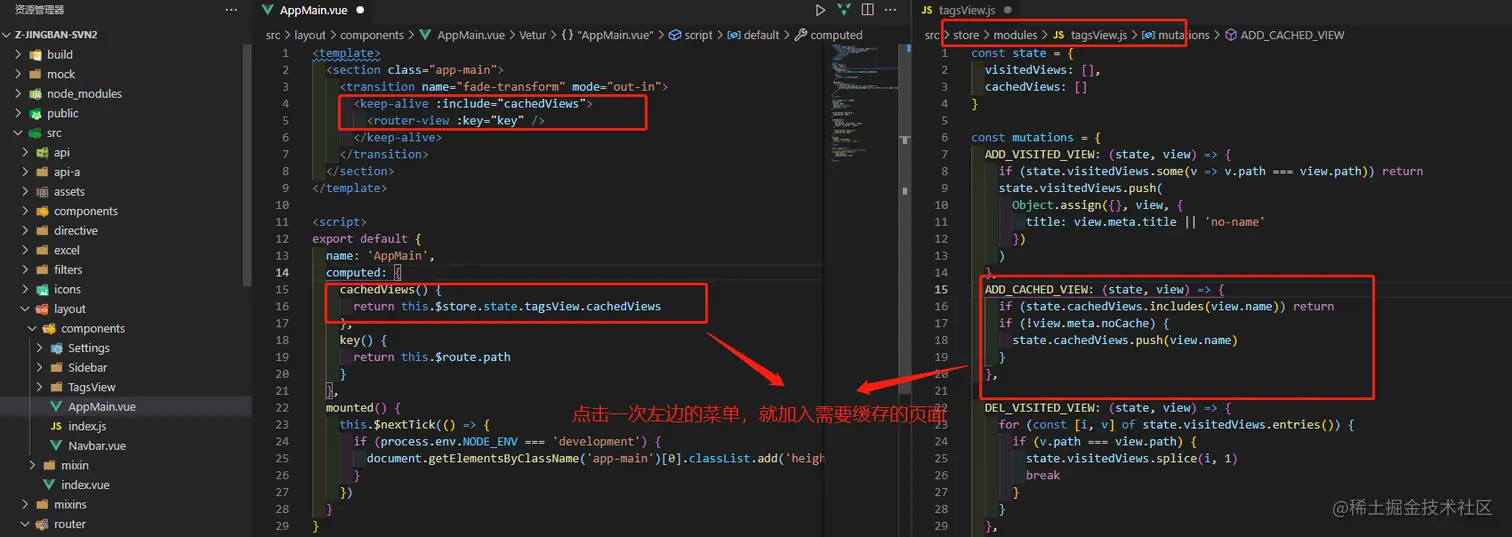
Task: Switch to the AppMain.vue editor tab
Action: 312,10
